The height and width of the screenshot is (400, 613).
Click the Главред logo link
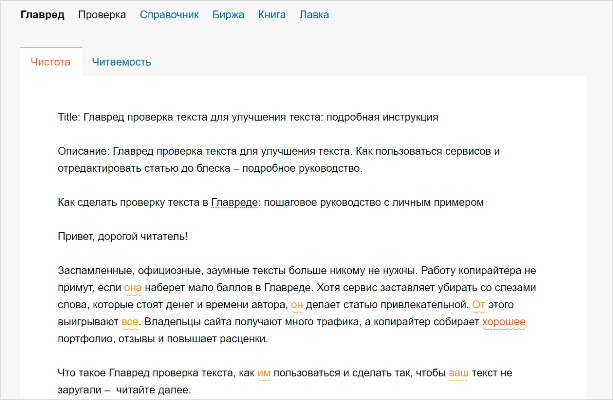click(42, 16)
